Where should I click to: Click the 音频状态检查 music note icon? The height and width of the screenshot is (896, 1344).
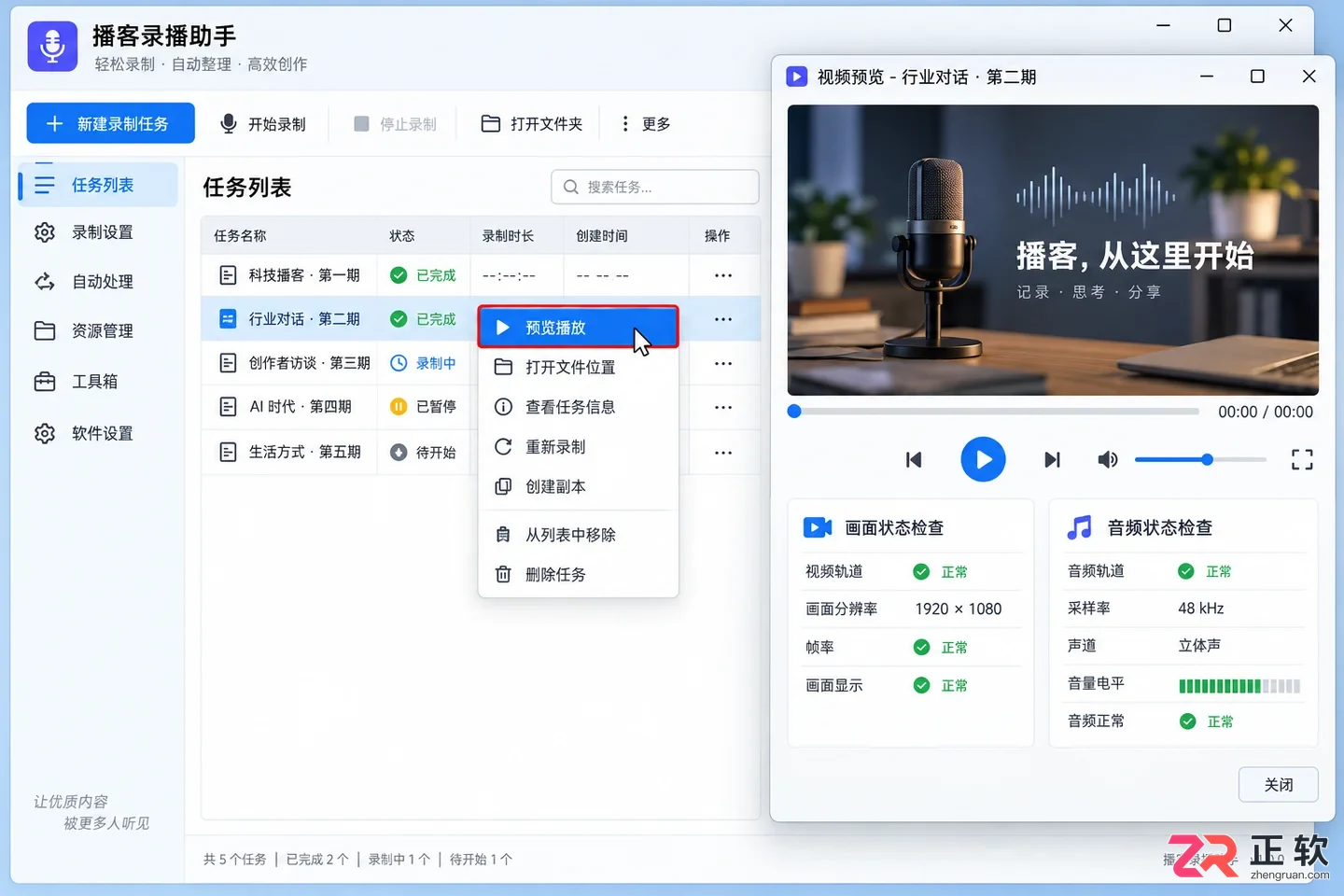click(1080, 527)
